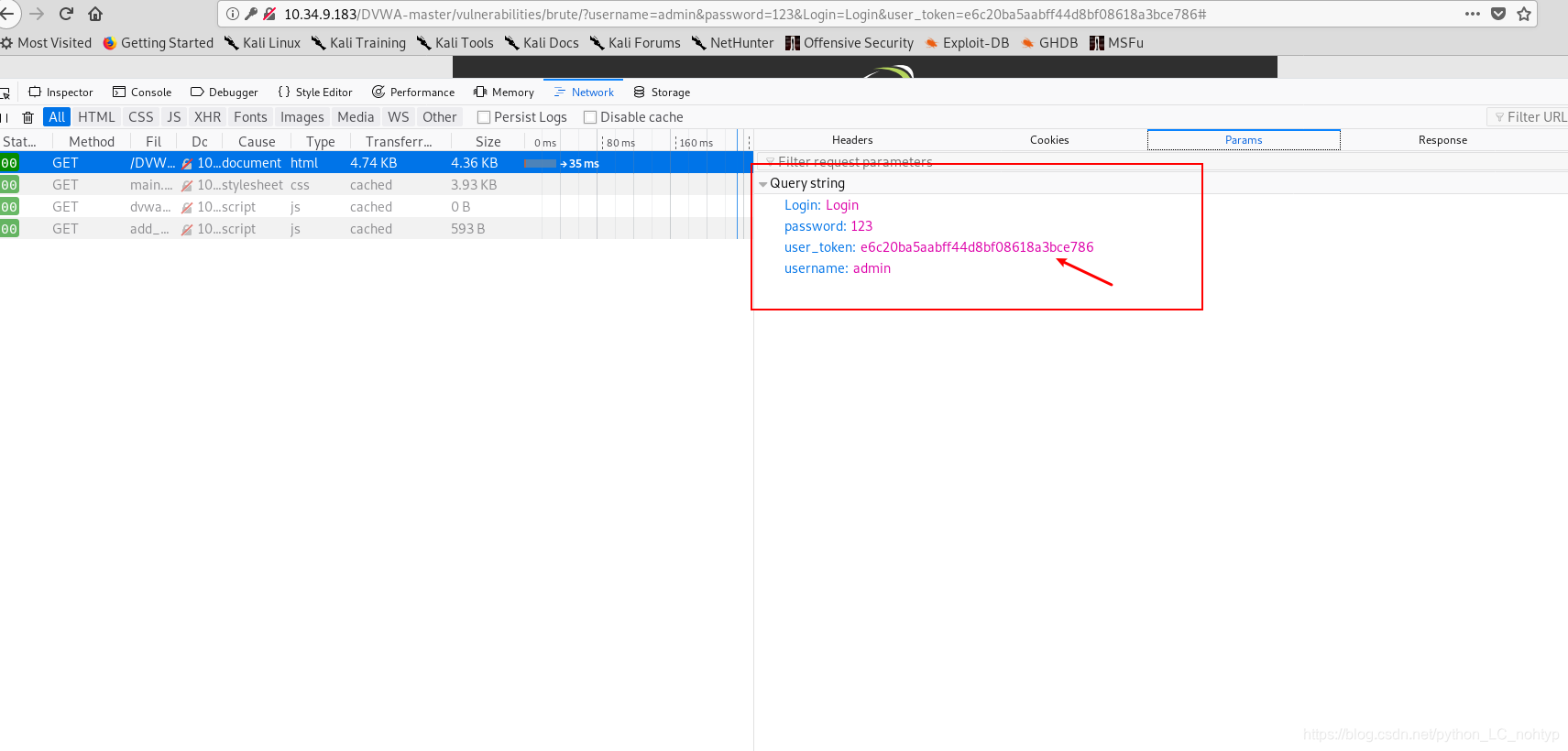Show site information icon in address bar
The width and height of the screenshot is (1568, 751).
233,14
